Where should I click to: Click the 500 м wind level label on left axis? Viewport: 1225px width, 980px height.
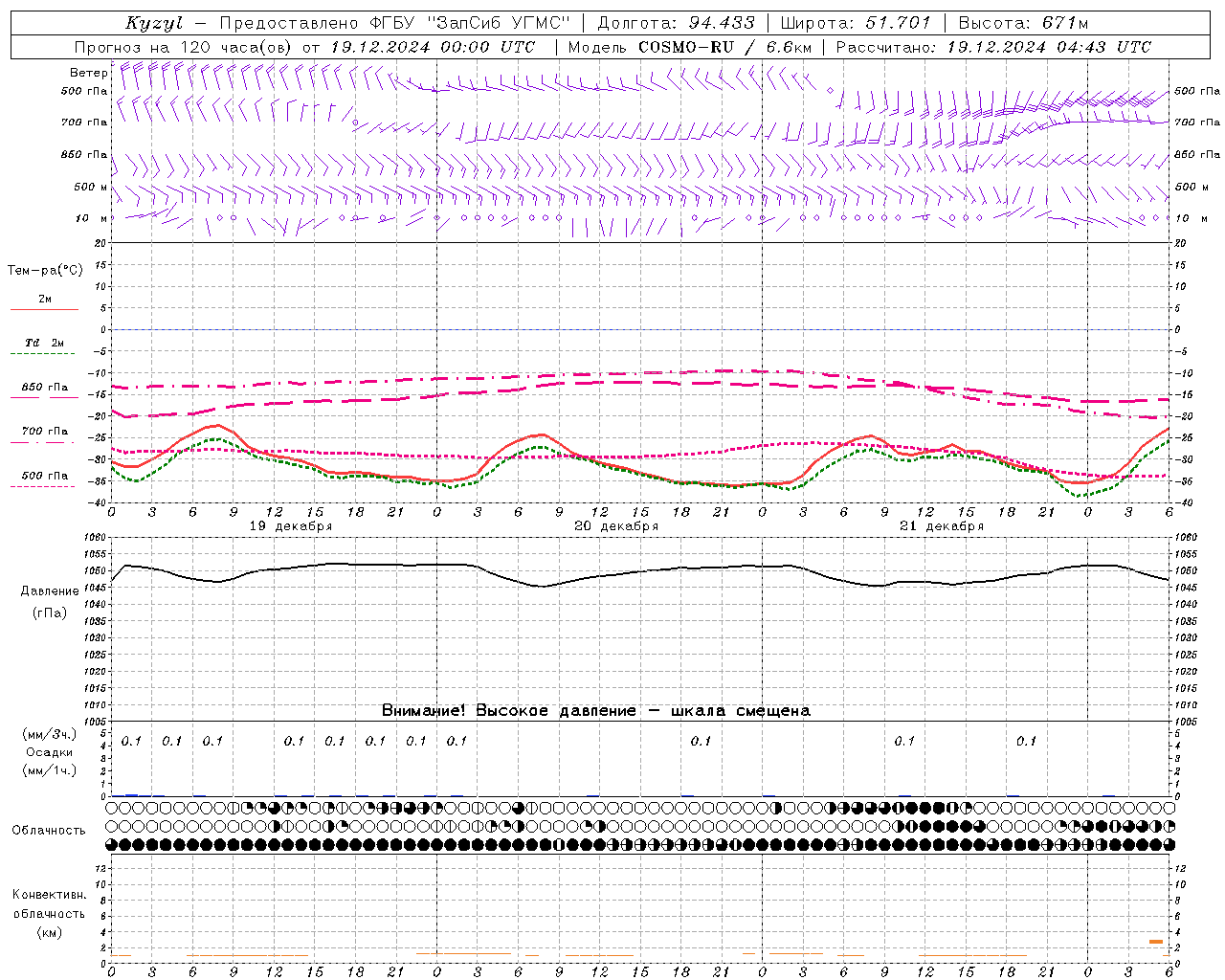point(91,187)
